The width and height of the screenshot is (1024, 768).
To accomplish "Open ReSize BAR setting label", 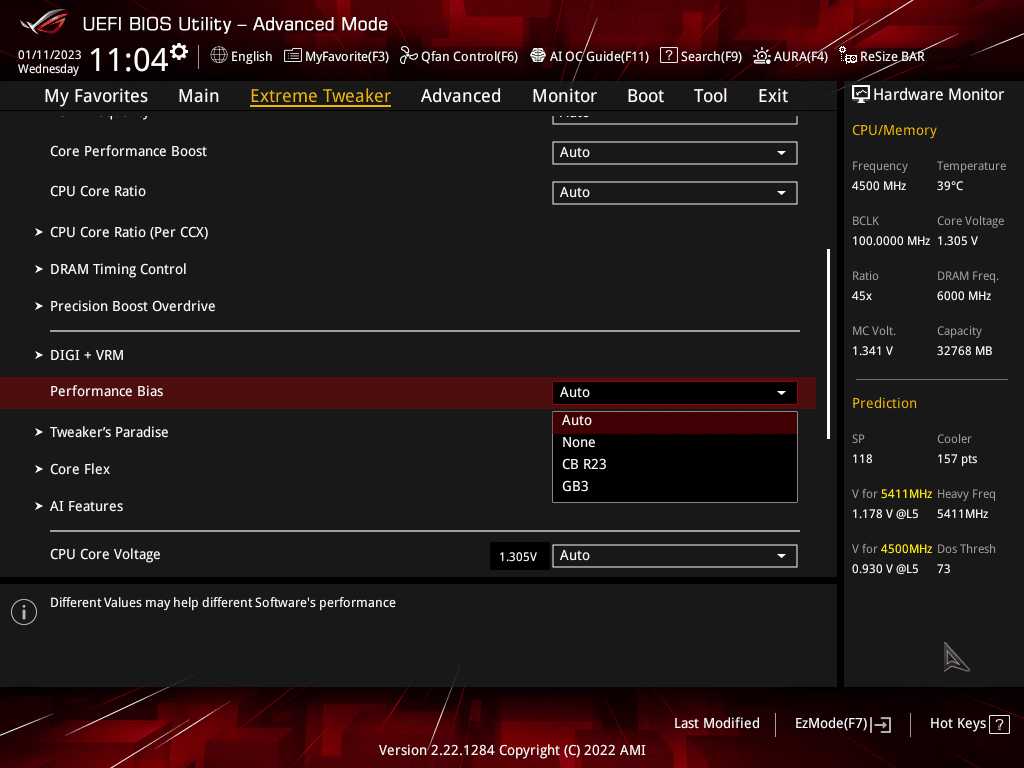I will 892,56.
